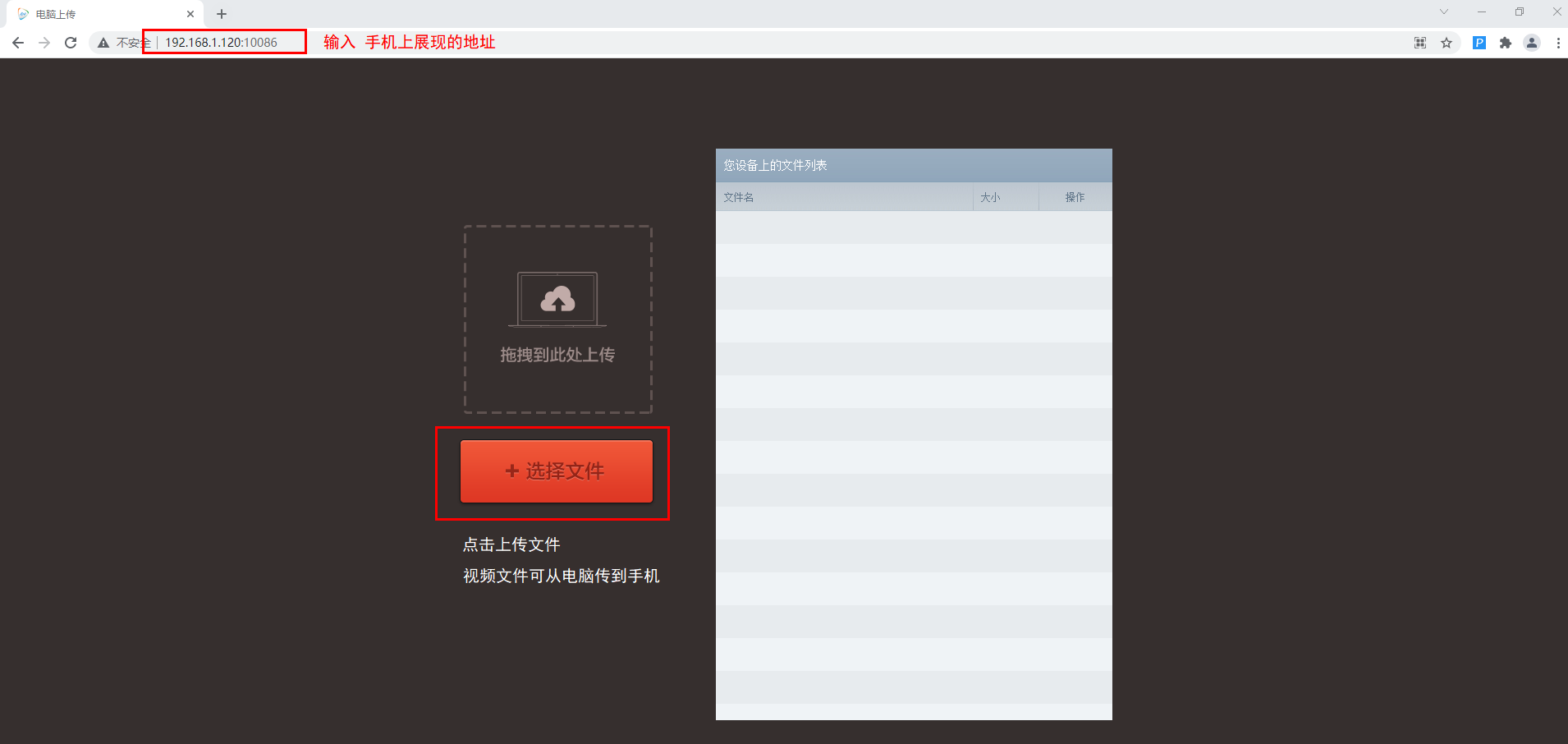The width and height of the screenshot is (1568, 744).
Task: Expand the tab search chevron
Action: click(1444, 11)
